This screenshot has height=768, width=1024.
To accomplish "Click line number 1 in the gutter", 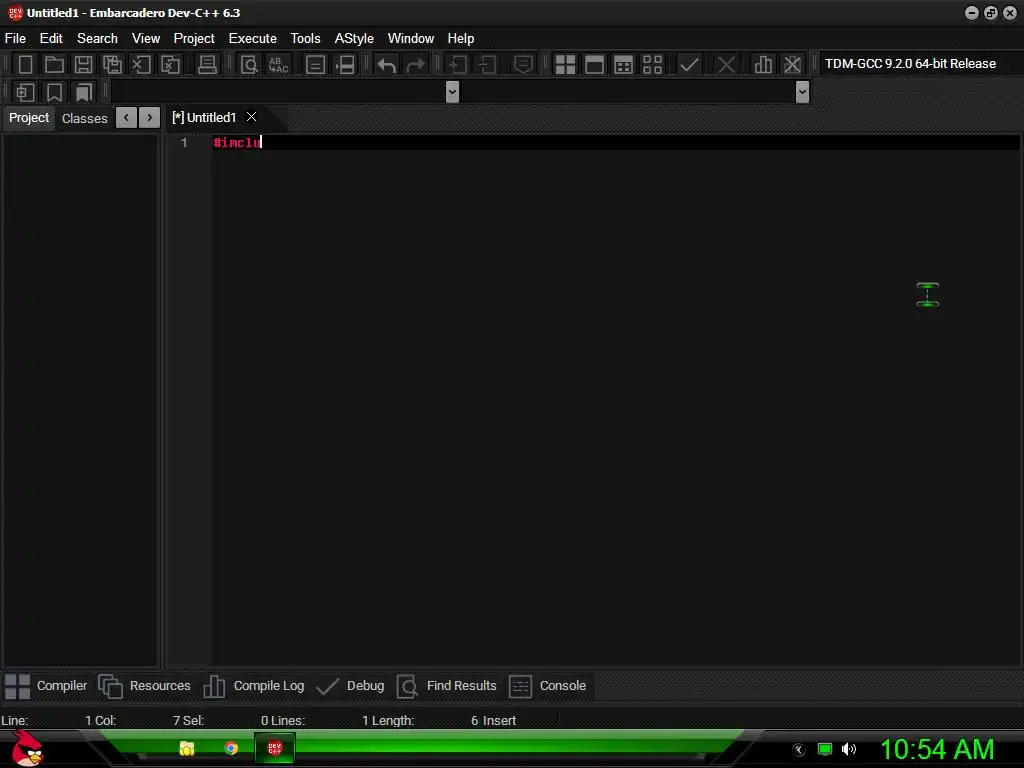I will tap(184, 142).
